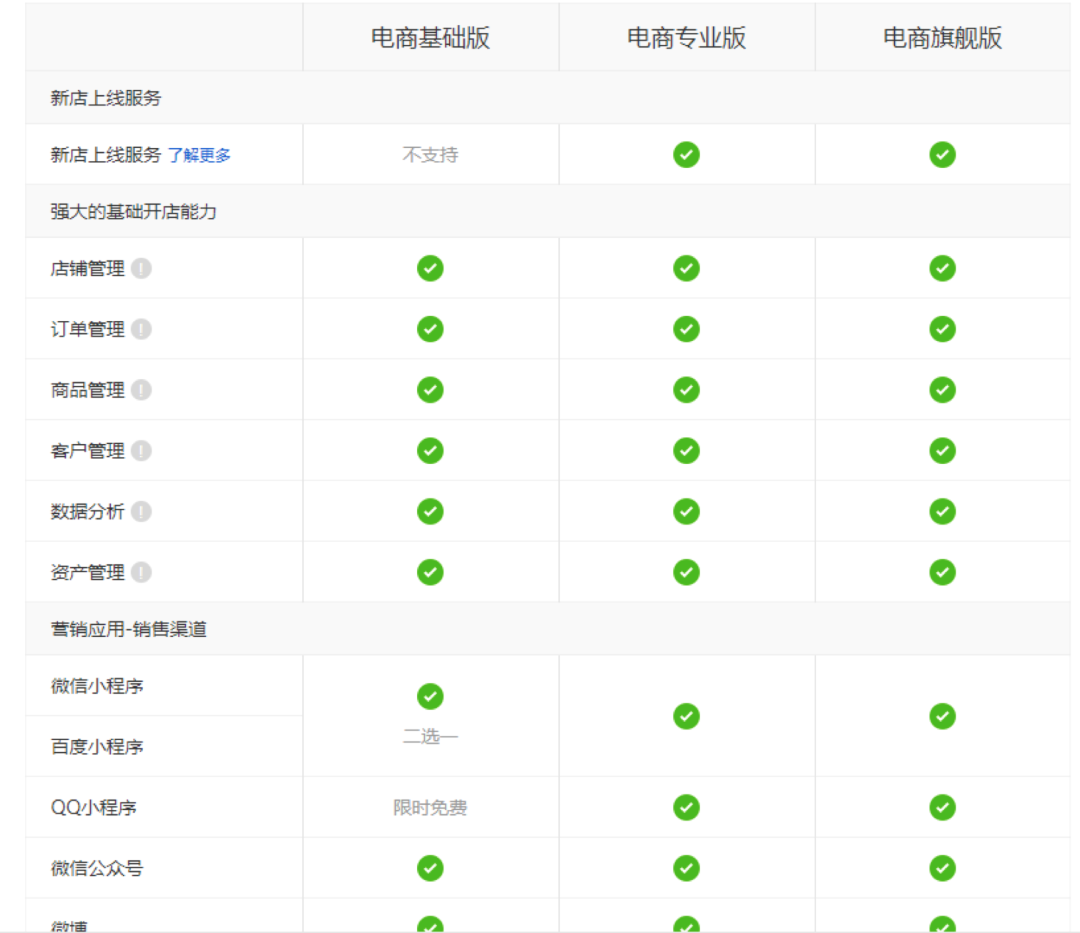
Task: Click 电商旗舰版 checkmark in 商品管理 row
Action: pos(942,390)
